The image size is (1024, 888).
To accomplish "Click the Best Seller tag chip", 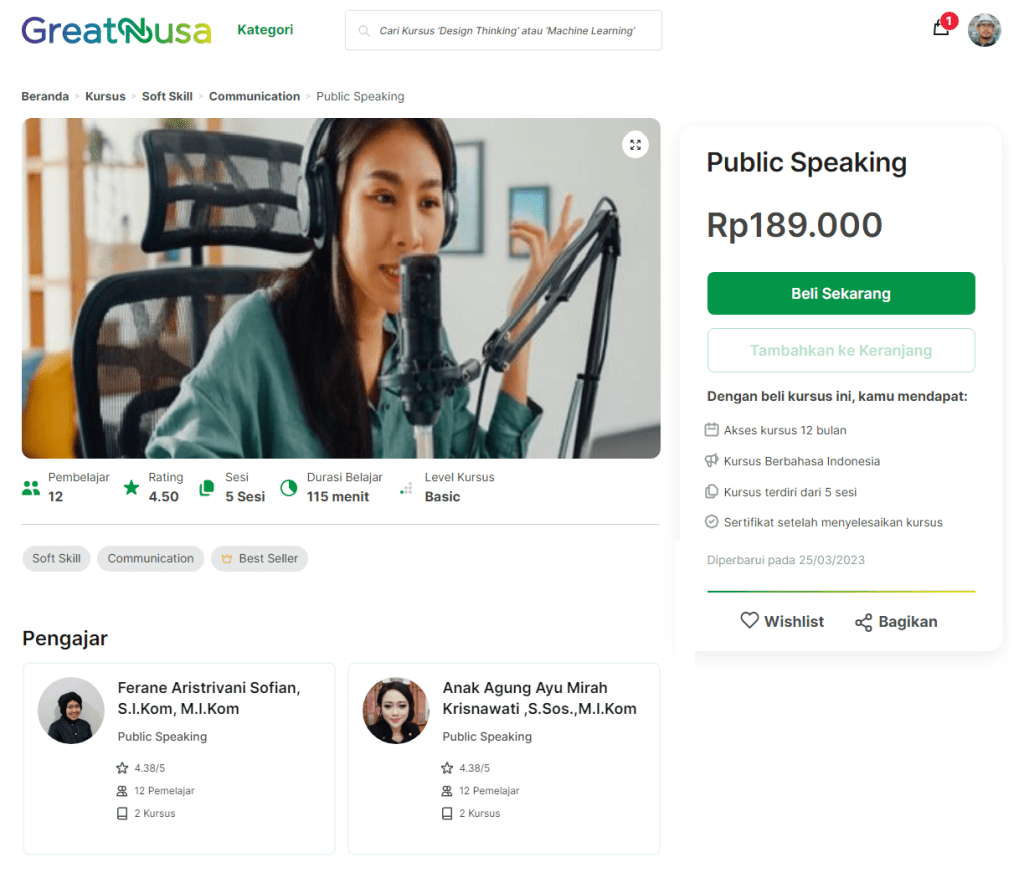I will (x=259, y=558).
